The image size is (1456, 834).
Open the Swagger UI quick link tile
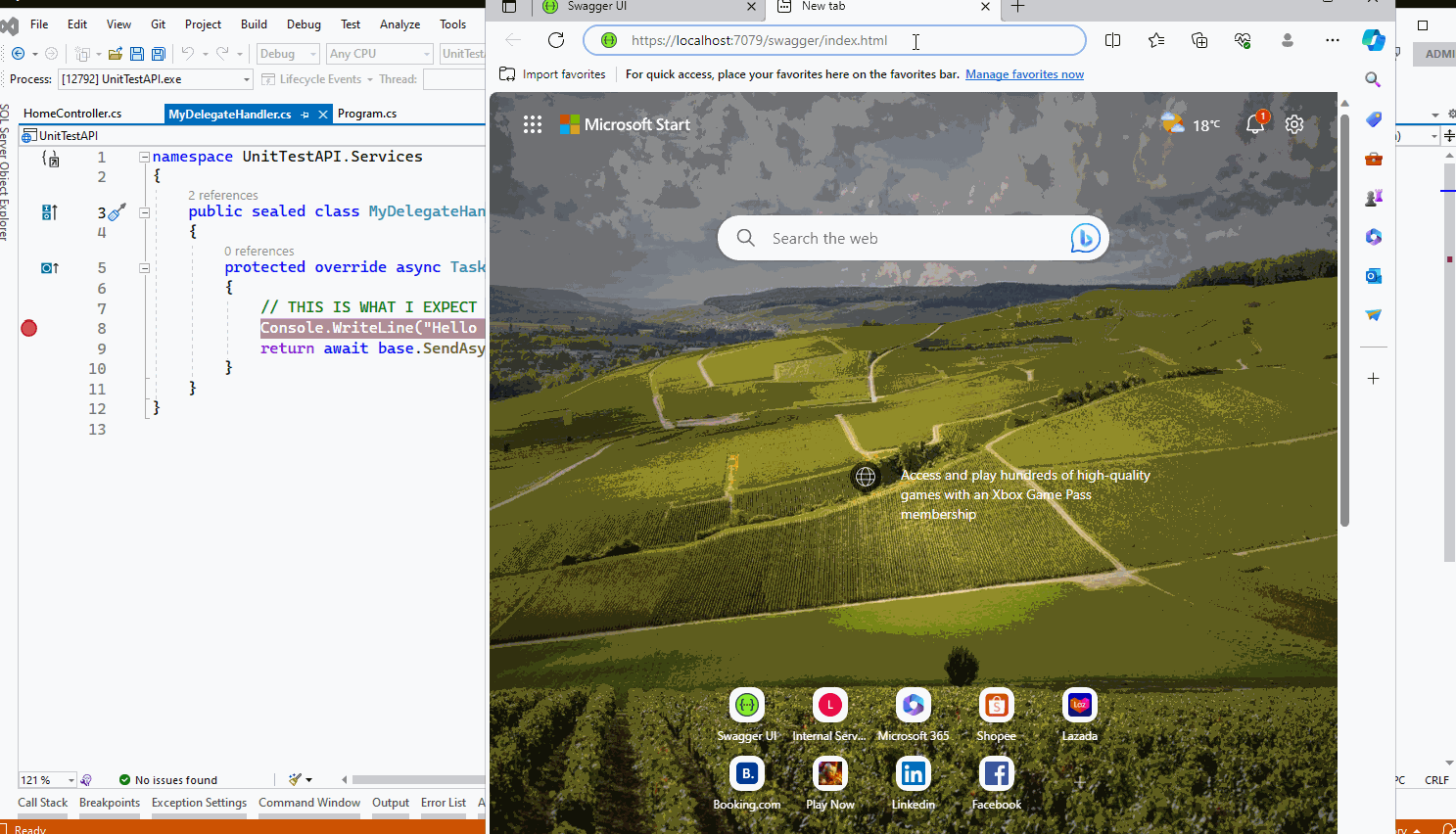747,716
